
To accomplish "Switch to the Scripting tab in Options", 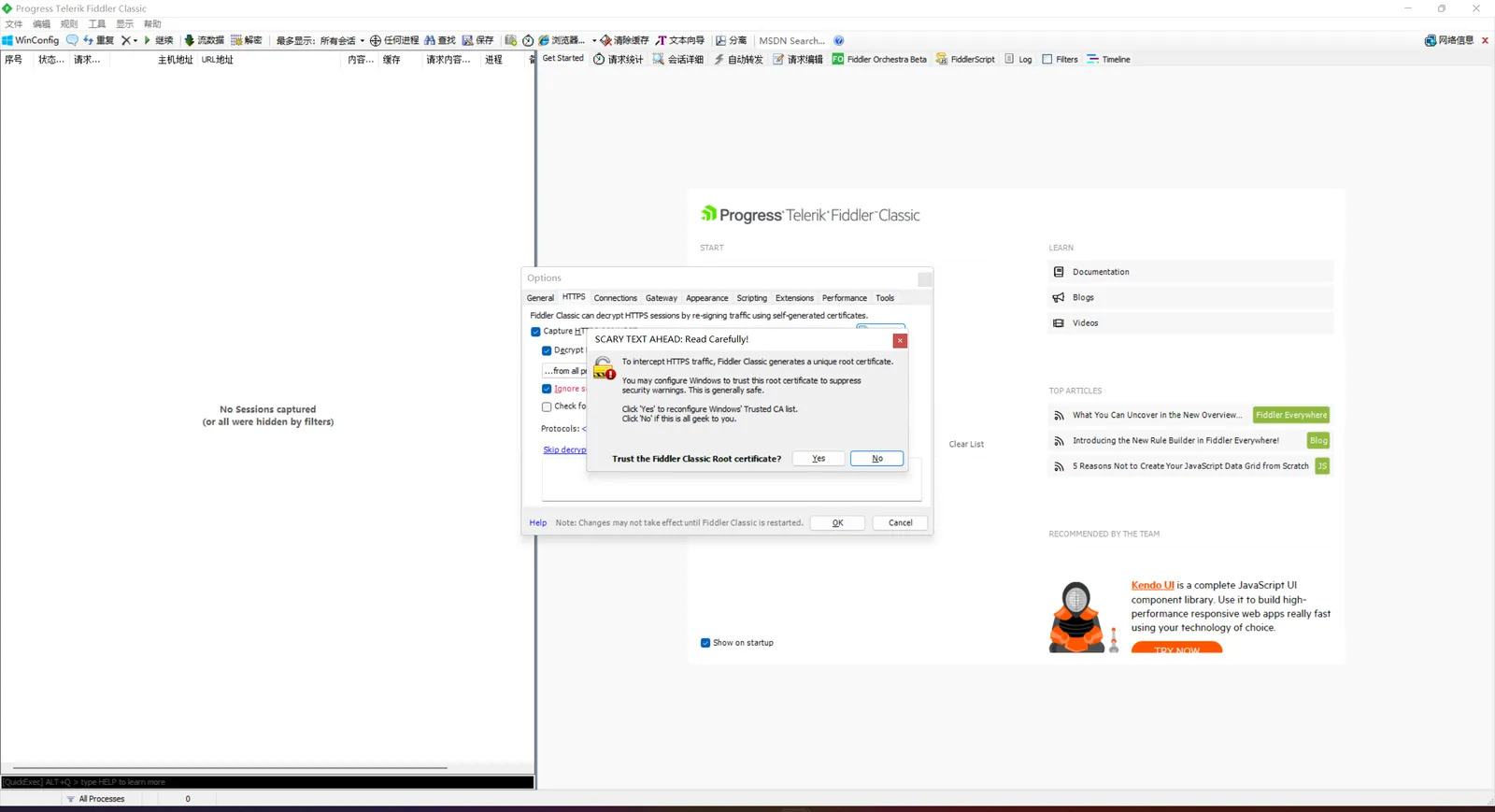I will tap(752, 298).
